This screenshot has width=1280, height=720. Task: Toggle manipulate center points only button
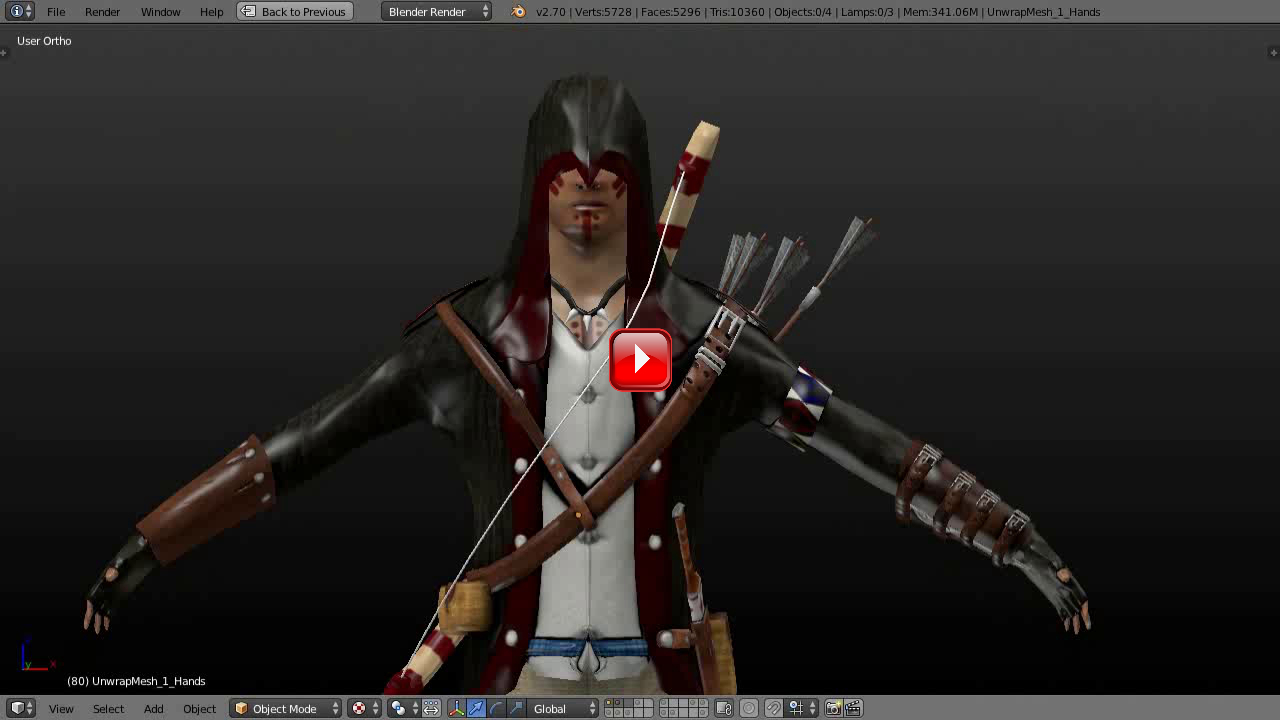[x=431, y=708]
